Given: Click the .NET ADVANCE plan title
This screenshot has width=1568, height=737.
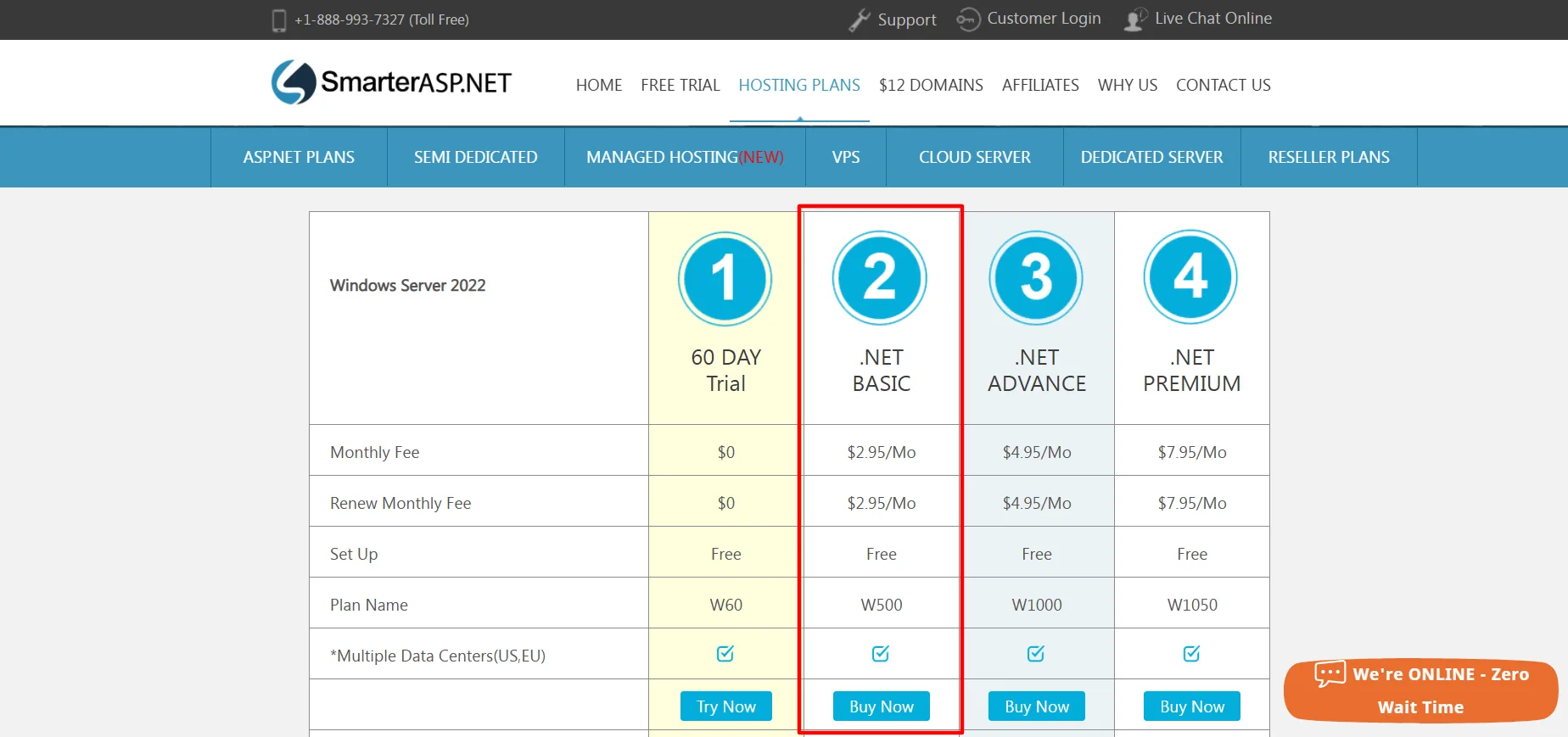Looking at the screenshot, I should [1037, 371].
